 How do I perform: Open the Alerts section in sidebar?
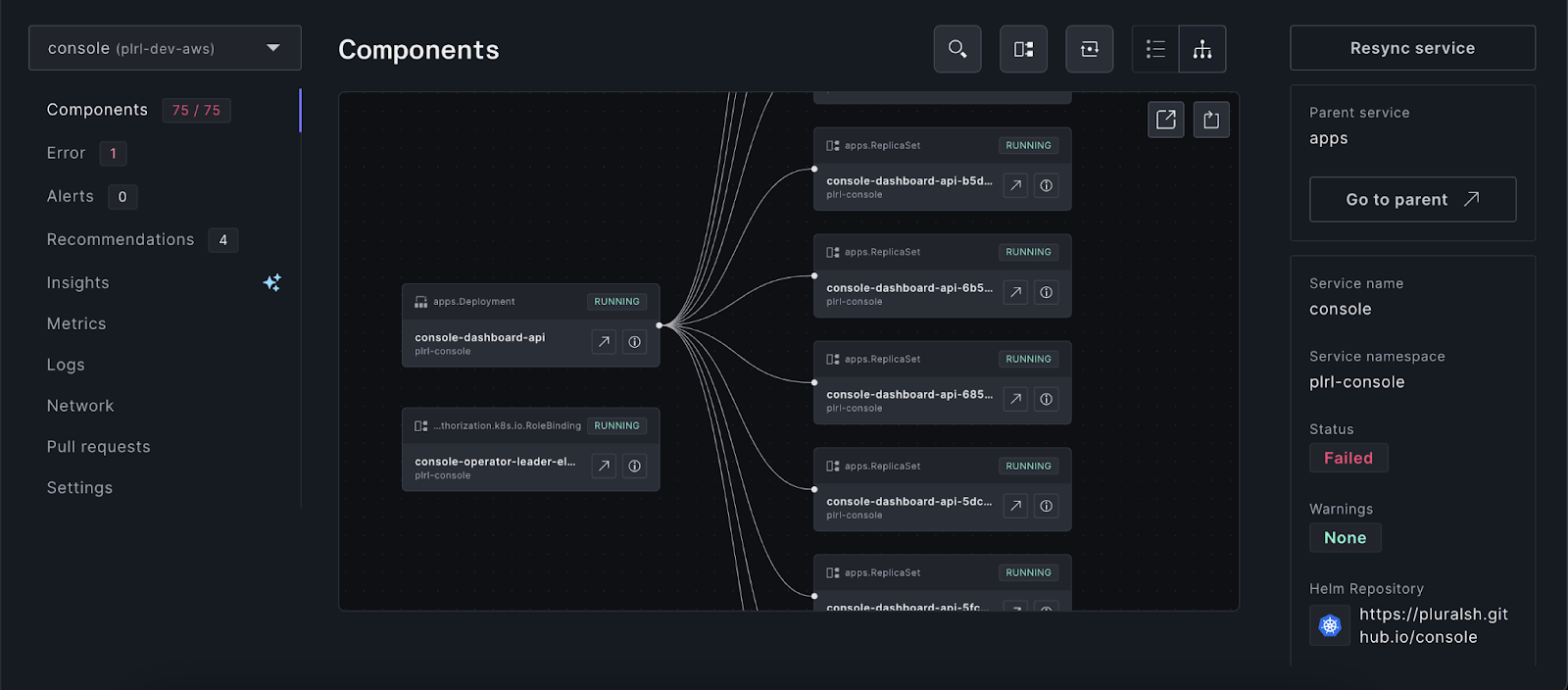71,196
